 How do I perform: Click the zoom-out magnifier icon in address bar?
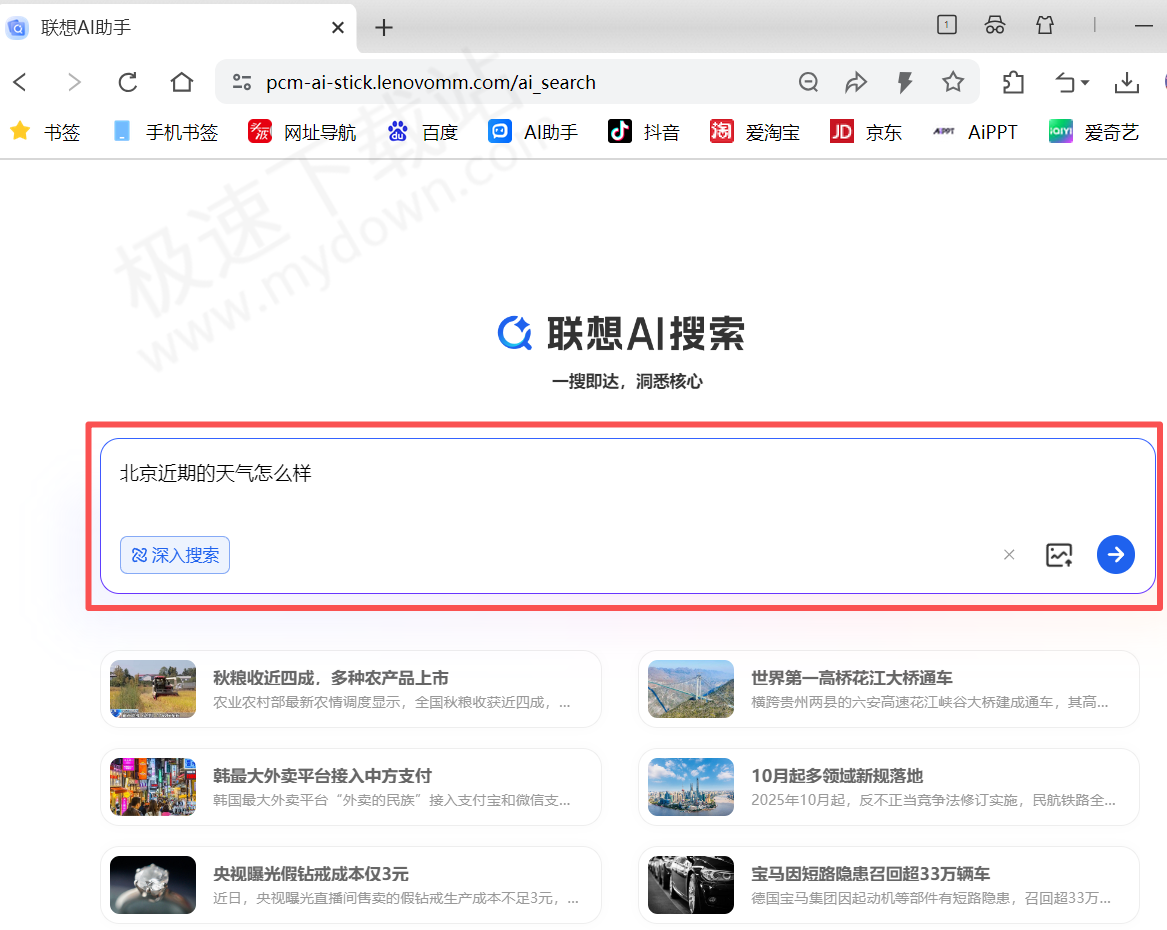tap(808, 82)
